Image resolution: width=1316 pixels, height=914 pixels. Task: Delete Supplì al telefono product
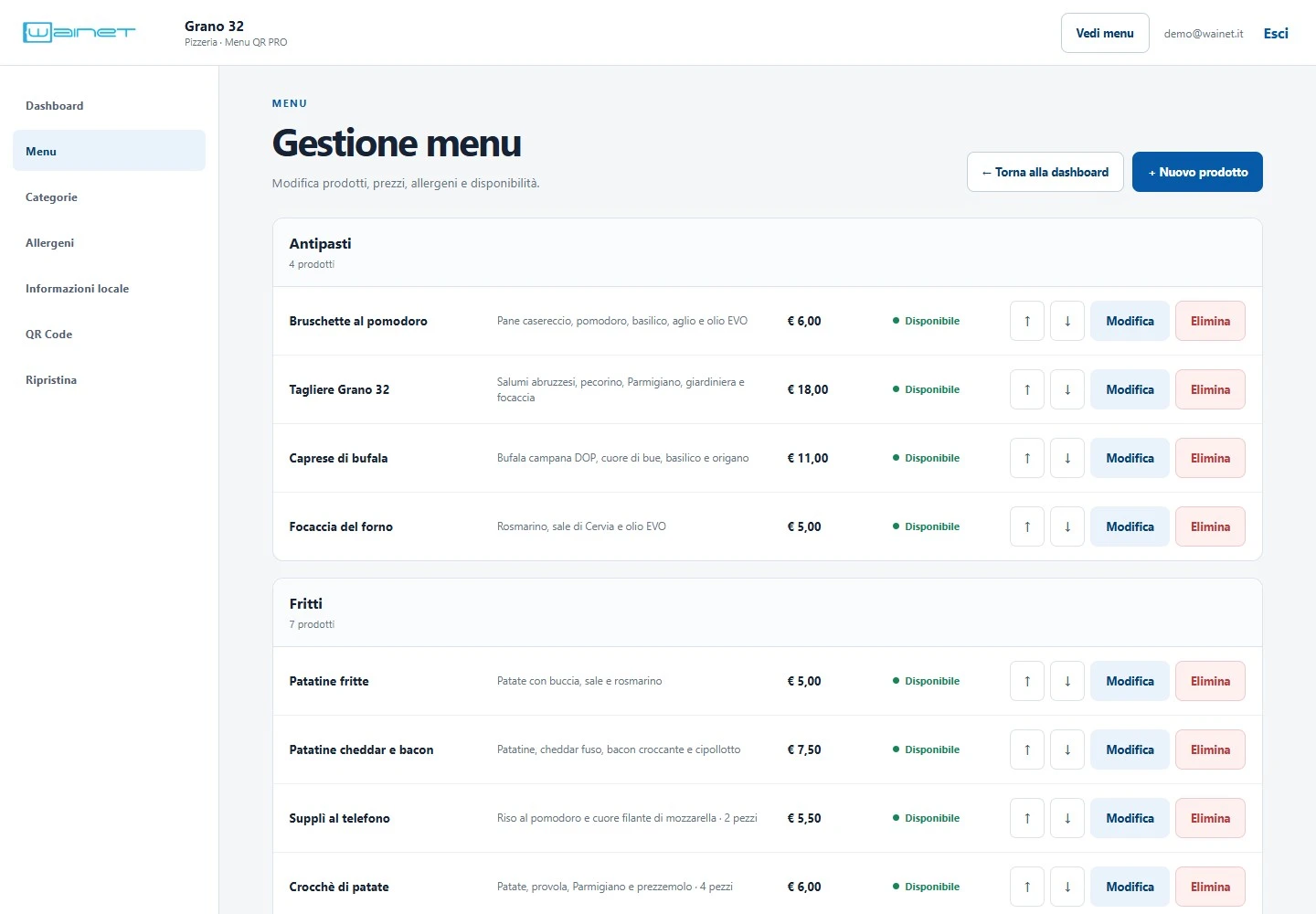(1210, 818)
